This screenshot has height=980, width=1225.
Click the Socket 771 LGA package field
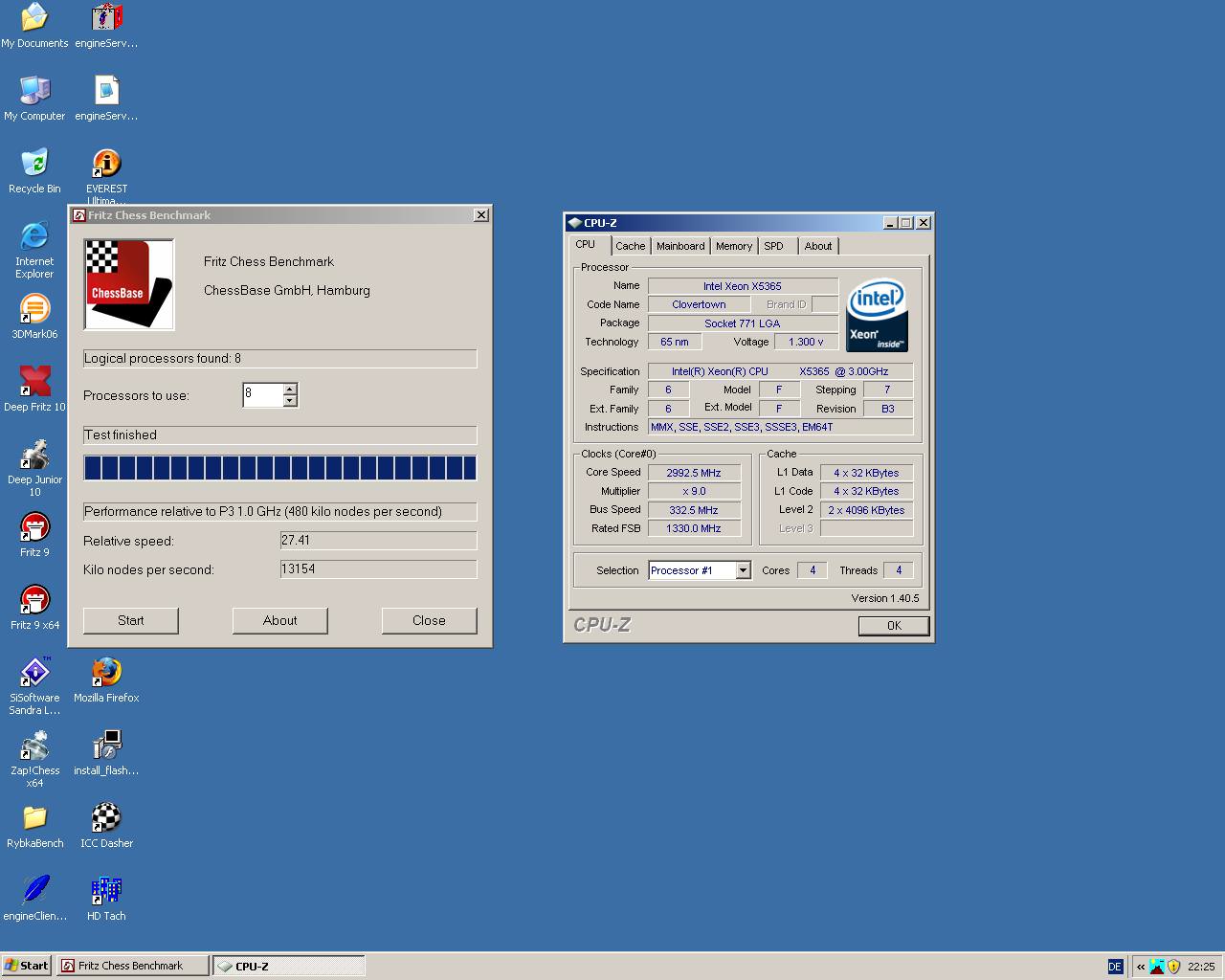(743, 323)
